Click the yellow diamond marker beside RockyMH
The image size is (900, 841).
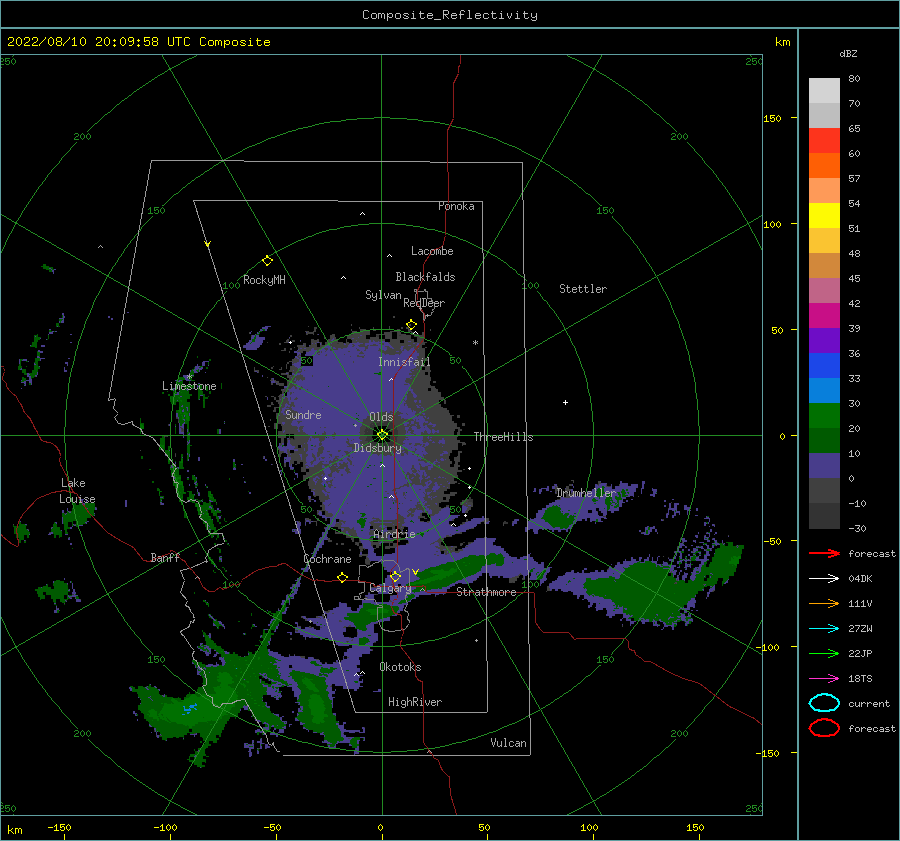click(x=267, y=261)
